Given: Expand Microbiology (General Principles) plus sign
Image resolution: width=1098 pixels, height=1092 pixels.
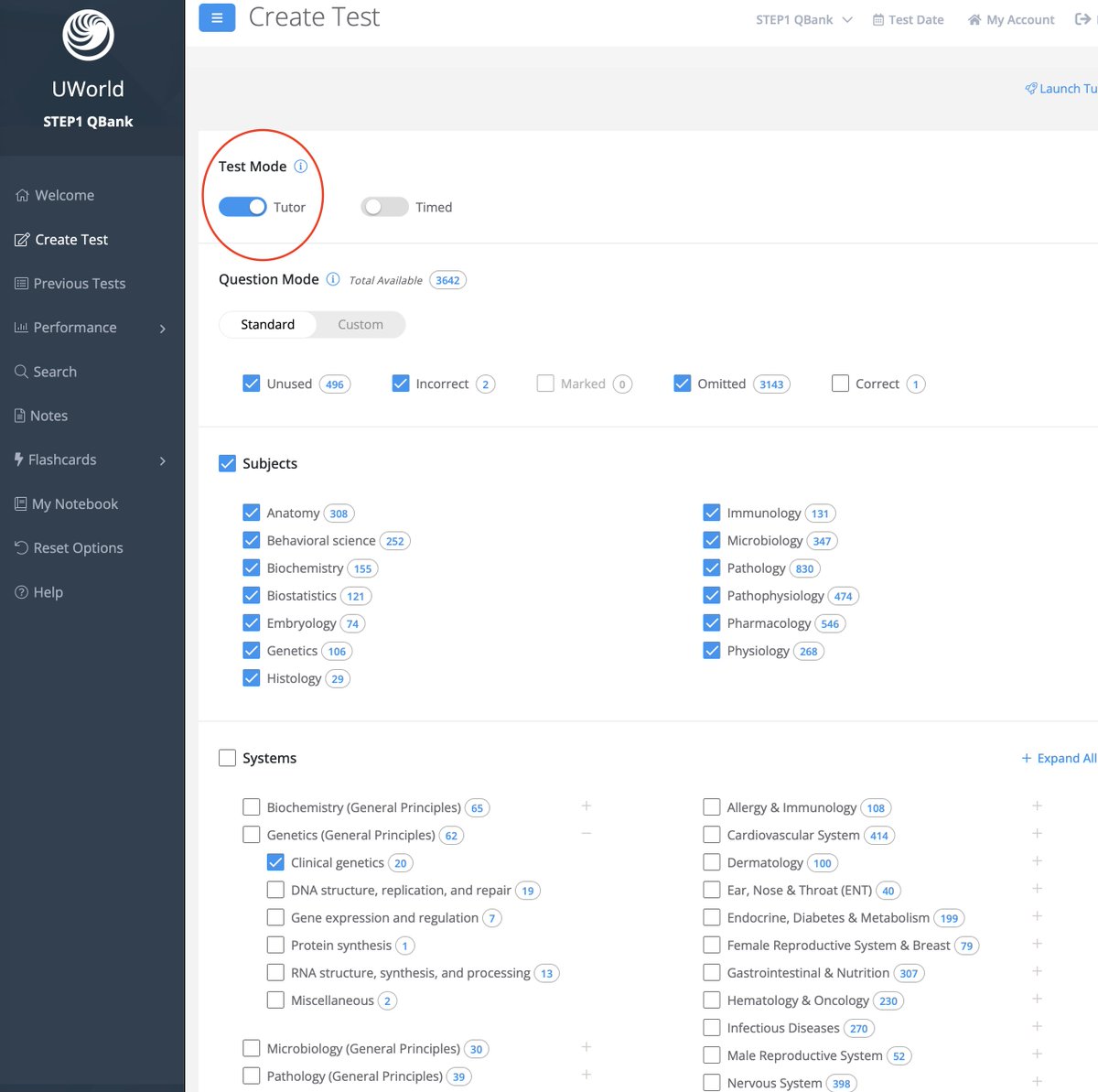Looking at the screenshot, I should click(587, 1046).
